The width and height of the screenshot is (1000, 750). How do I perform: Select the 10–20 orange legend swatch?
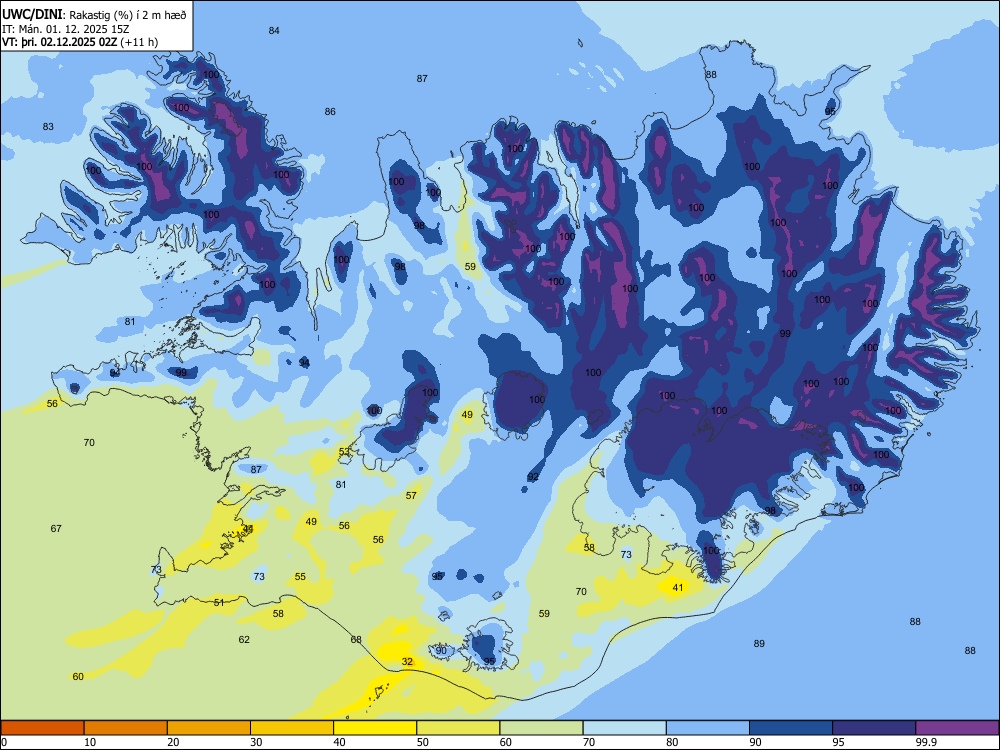(126, 728)
